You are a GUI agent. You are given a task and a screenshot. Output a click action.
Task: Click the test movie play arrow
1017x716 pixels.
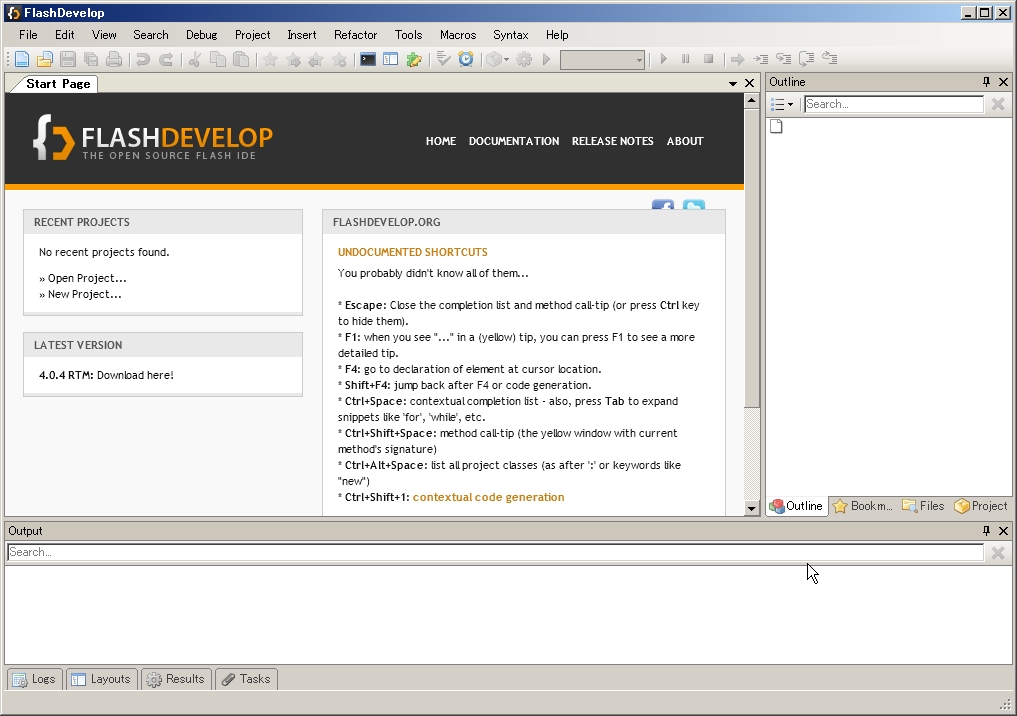pos(547,60)
